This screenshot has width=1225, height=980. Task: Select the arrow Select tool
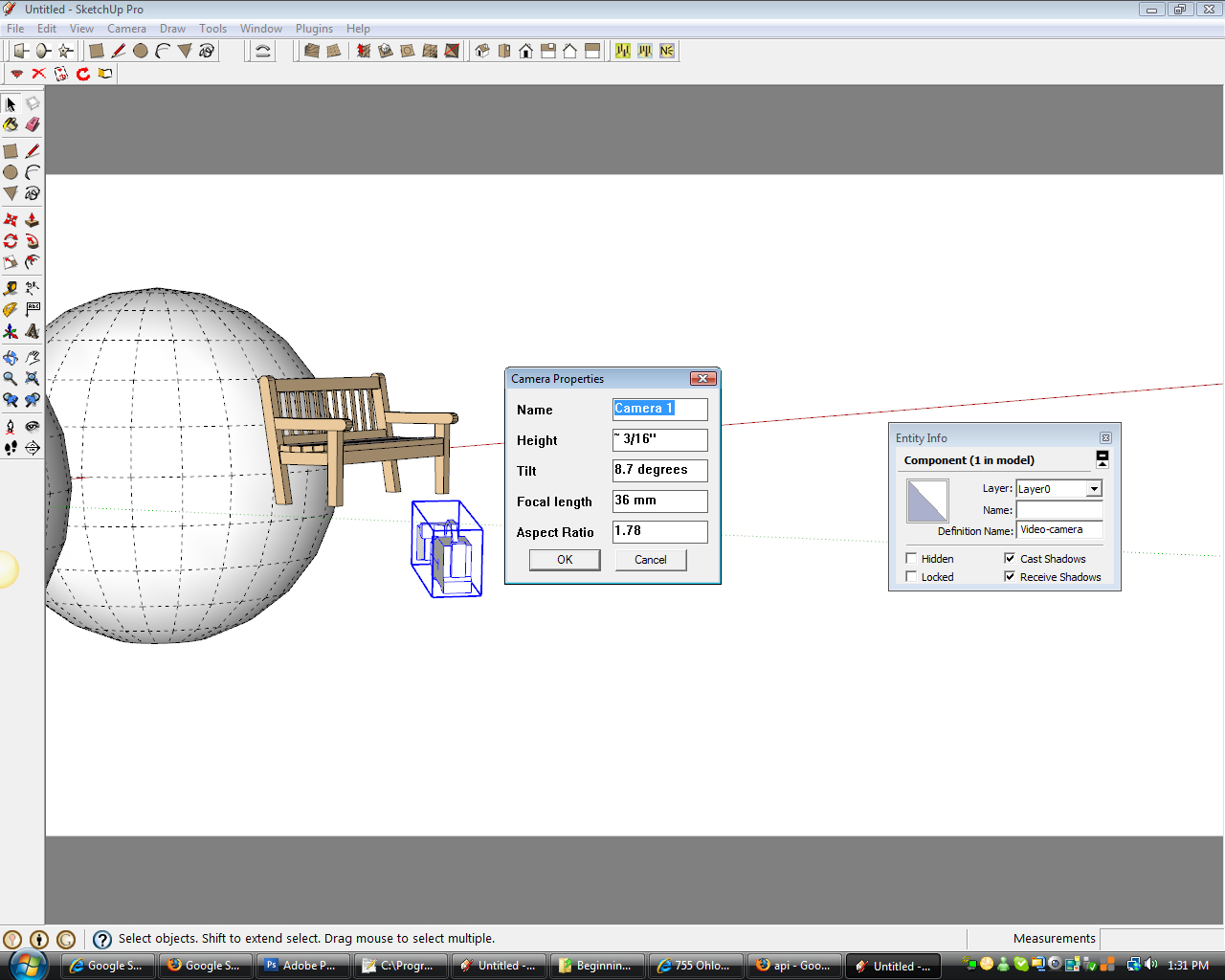point(11,103)
